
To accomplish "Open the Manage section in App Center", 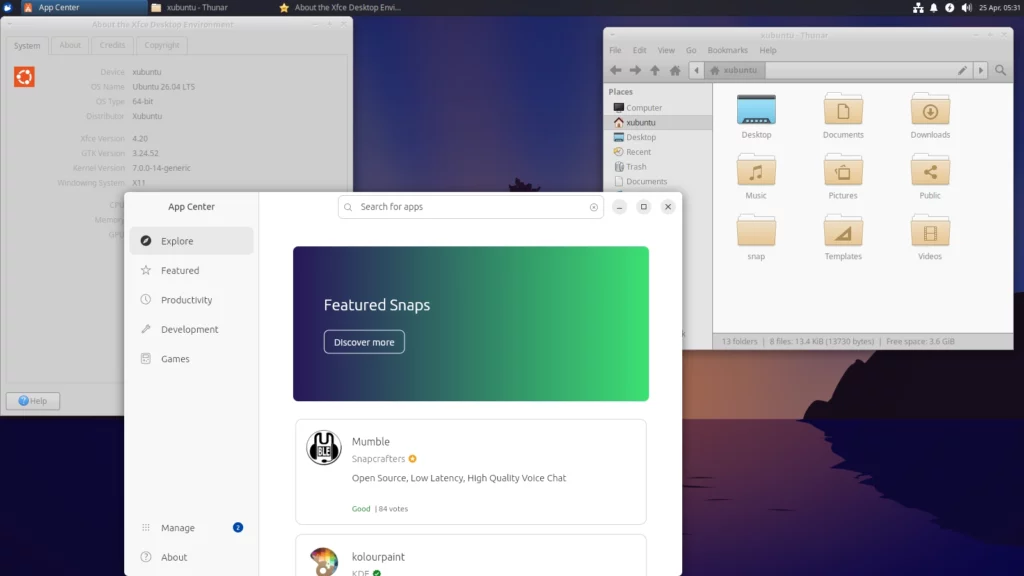I will [x=177, y=527].
